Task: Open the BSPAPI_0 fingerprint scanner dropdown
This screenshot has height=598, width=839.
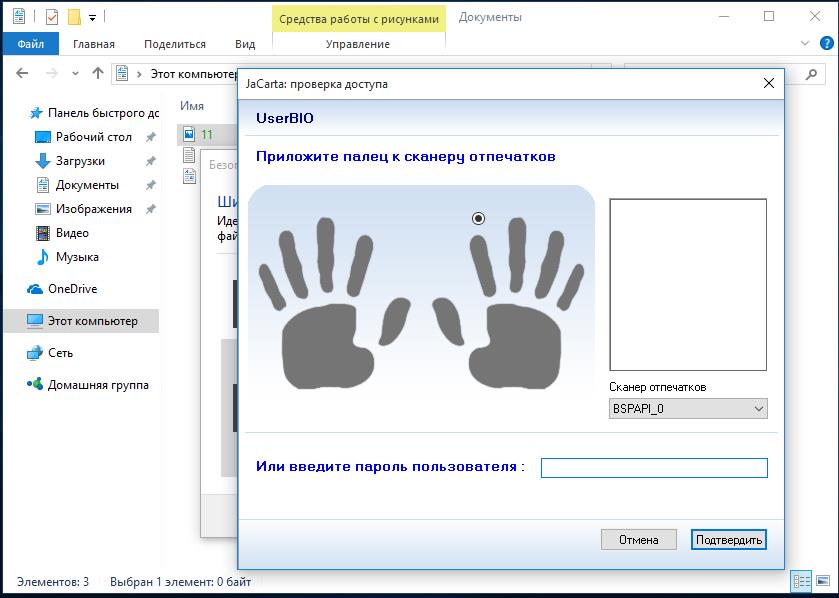Action: tap(688, 409)
